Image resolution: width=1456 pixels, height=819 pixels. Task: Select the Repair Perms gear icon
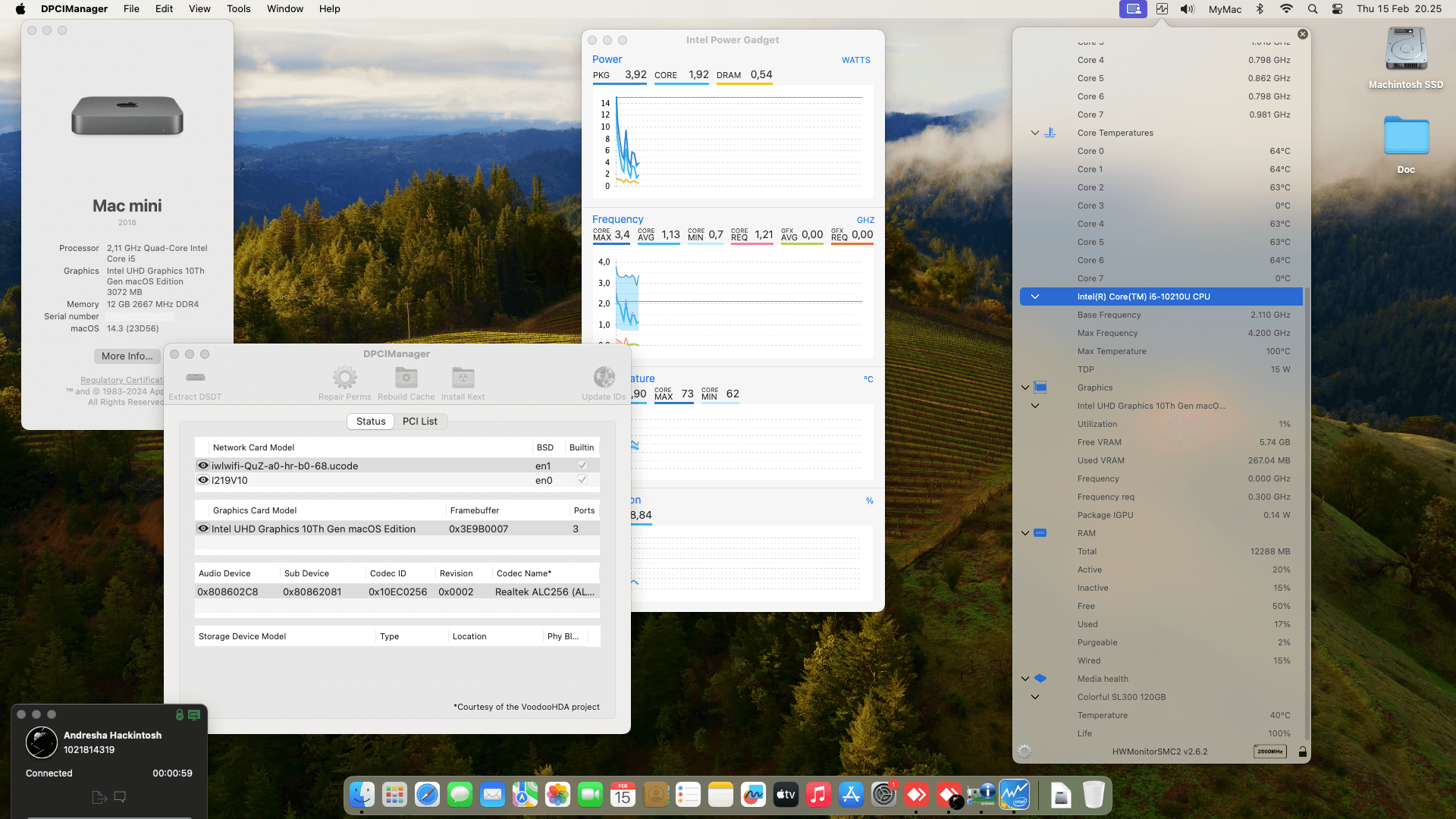click(345, 377)
